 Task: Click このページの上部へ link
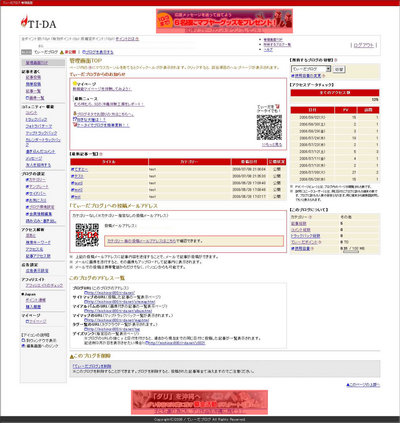coord(363,385)
